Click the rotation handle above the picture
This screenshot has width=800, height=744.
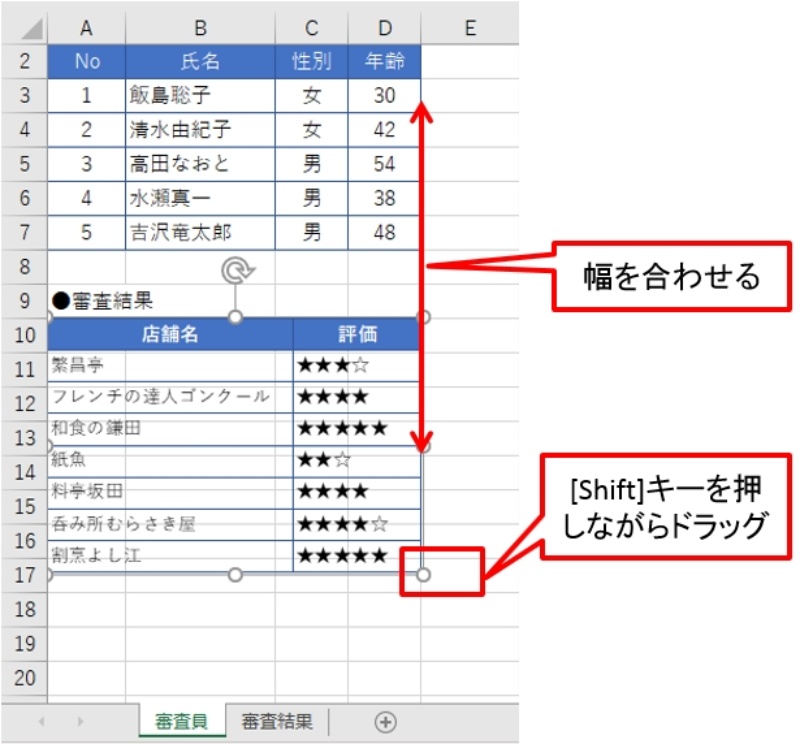(236, 269)
